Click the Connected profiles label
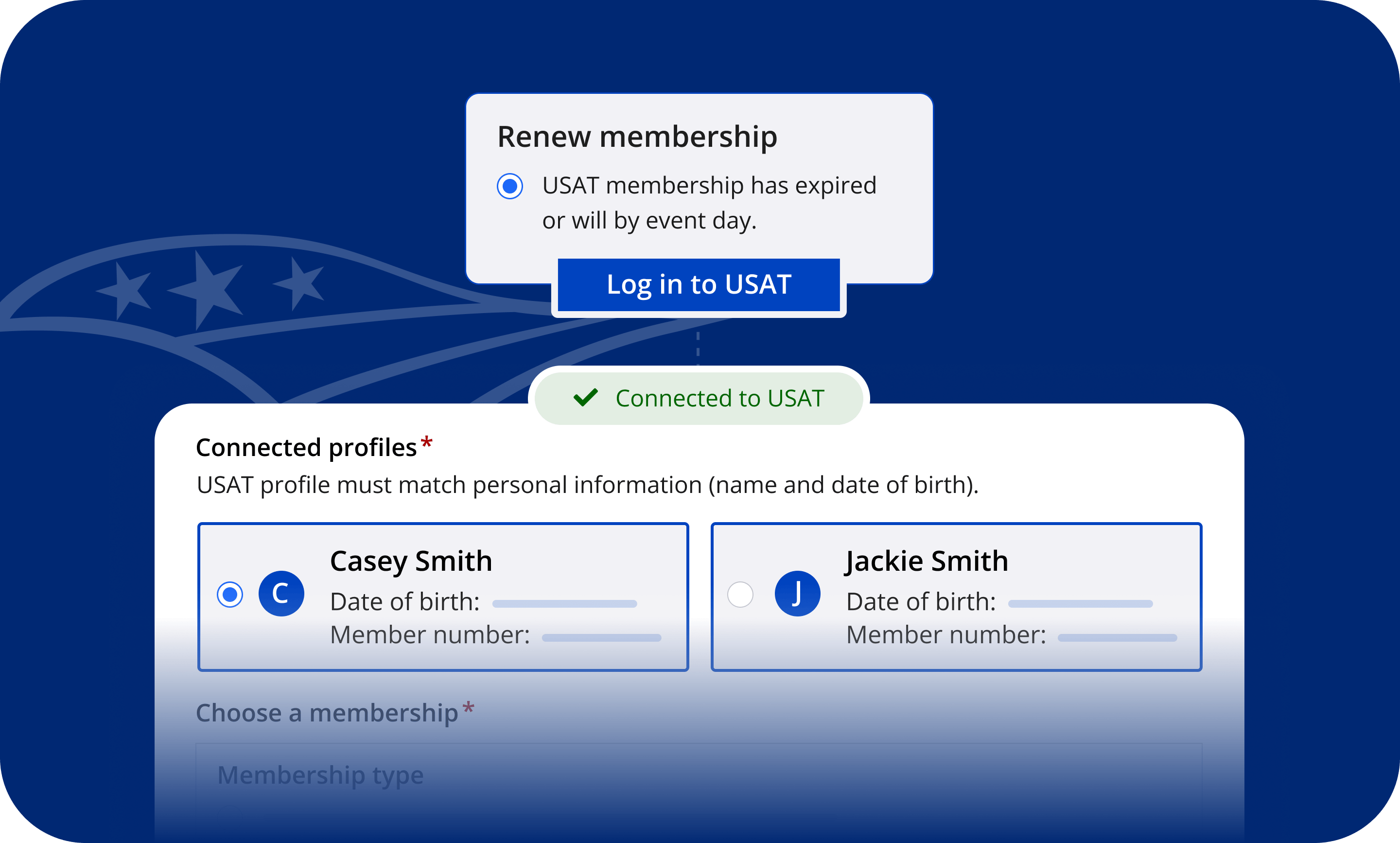This screenshot has height=843, width=1400. (306, 448)
